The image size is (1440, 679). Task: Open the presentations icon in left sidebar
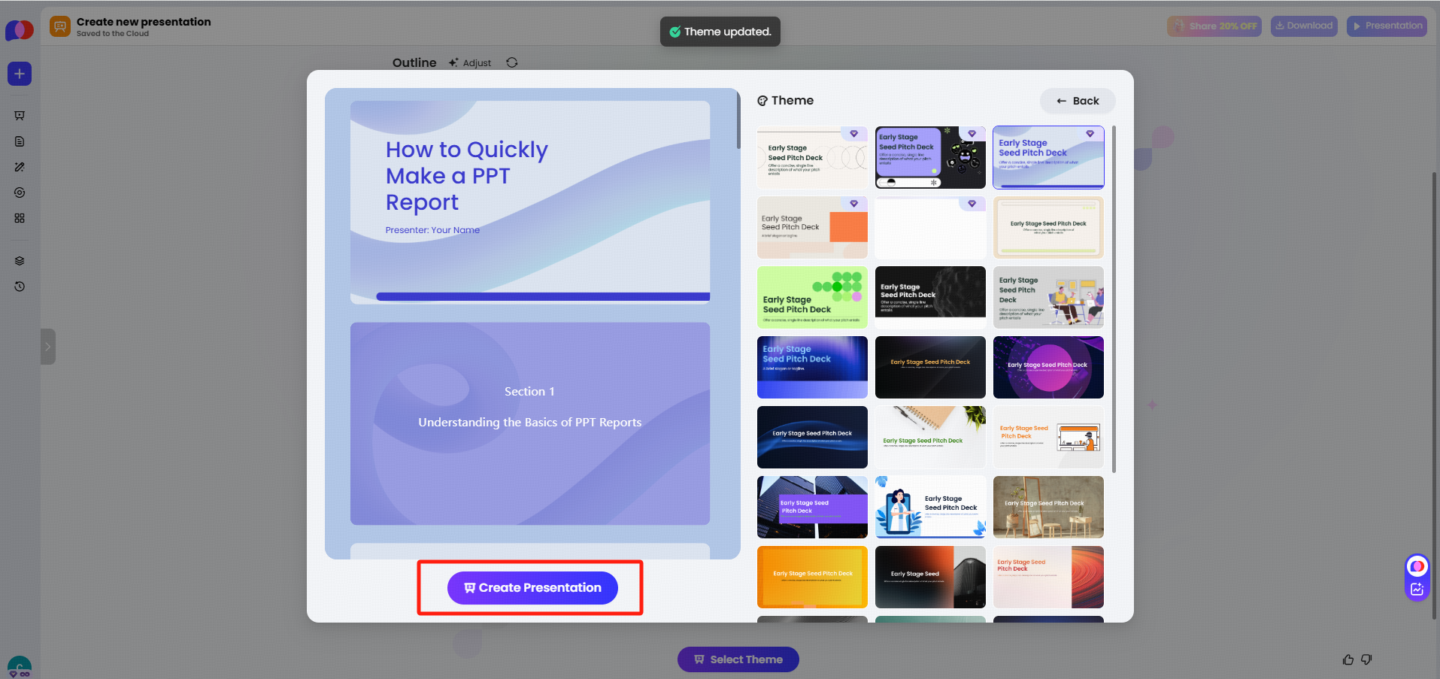[19, 116]
